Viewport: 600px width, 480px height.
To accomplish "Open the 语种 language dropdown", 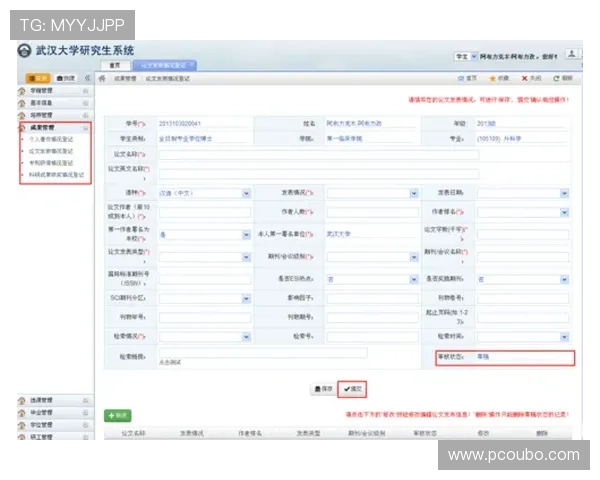I will (x=246, y=193).
